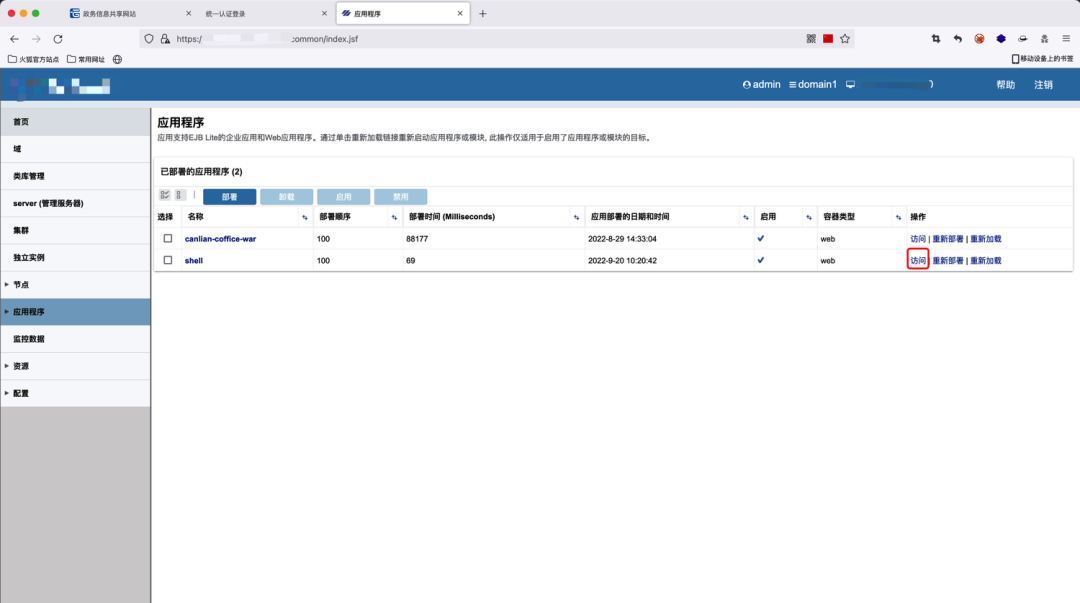Click select-all icon in table toolbar
Screen dimensions: 1080x603
[x=165, y=195]
